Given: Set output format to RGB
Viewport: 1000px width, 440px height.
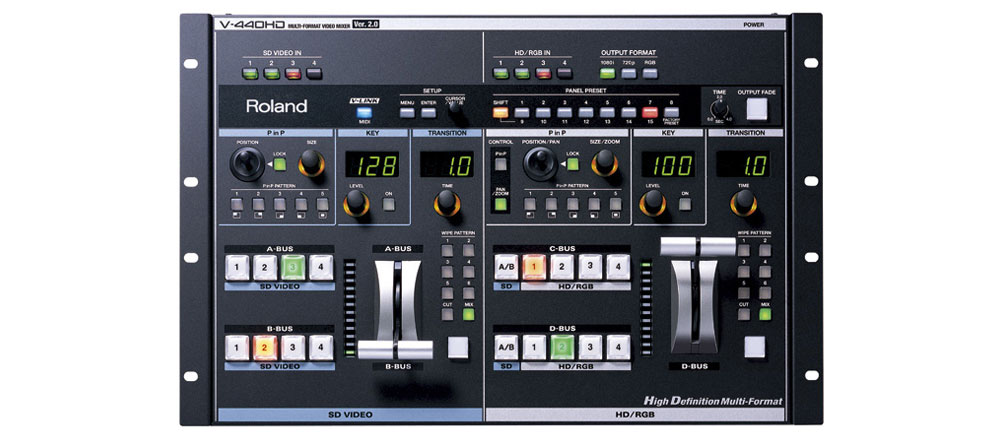Looking at the screenshot, I should 650,73.
